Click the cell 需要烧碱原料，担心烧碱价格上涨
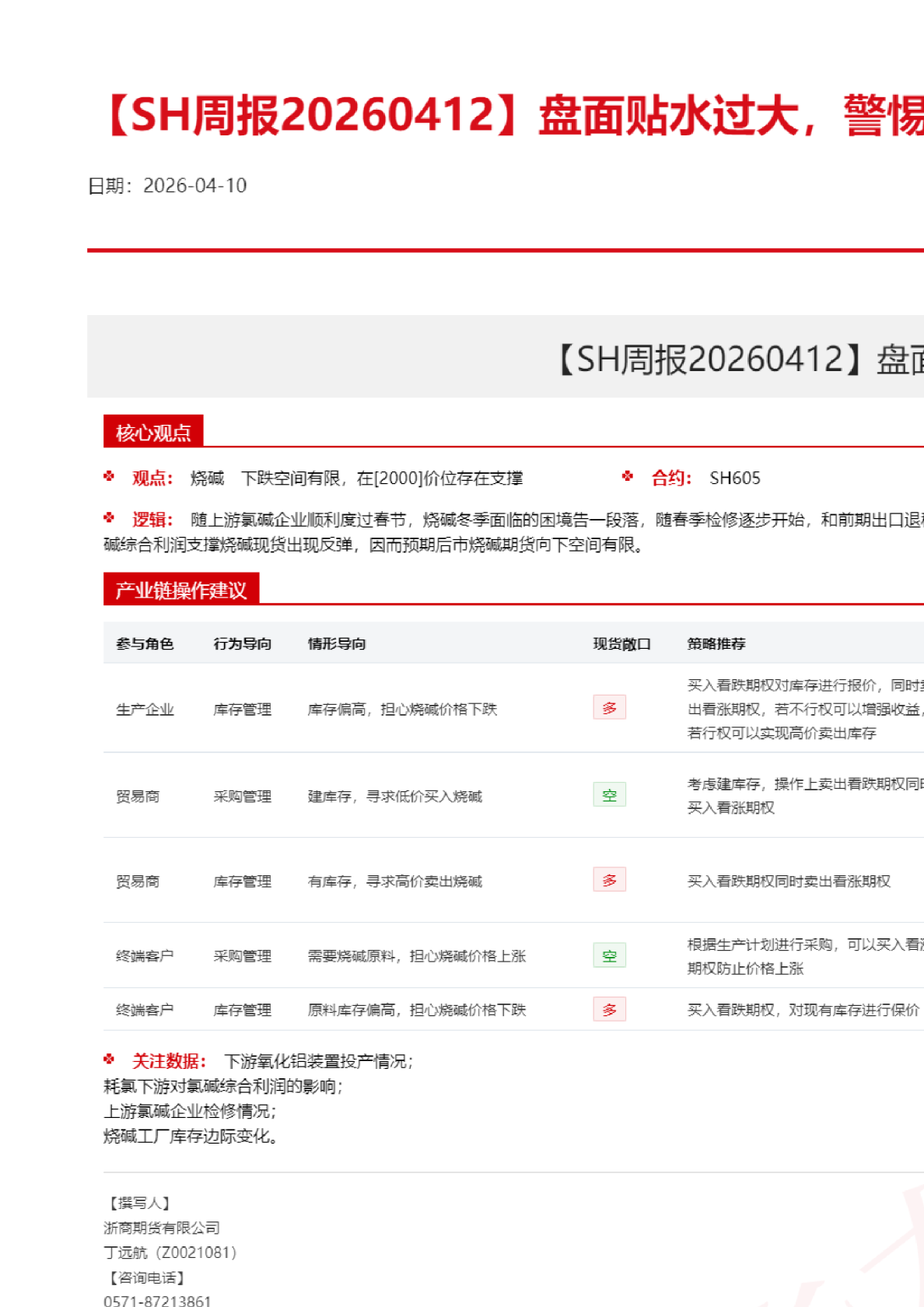The image size is (924, 1307). pos(417,955)
